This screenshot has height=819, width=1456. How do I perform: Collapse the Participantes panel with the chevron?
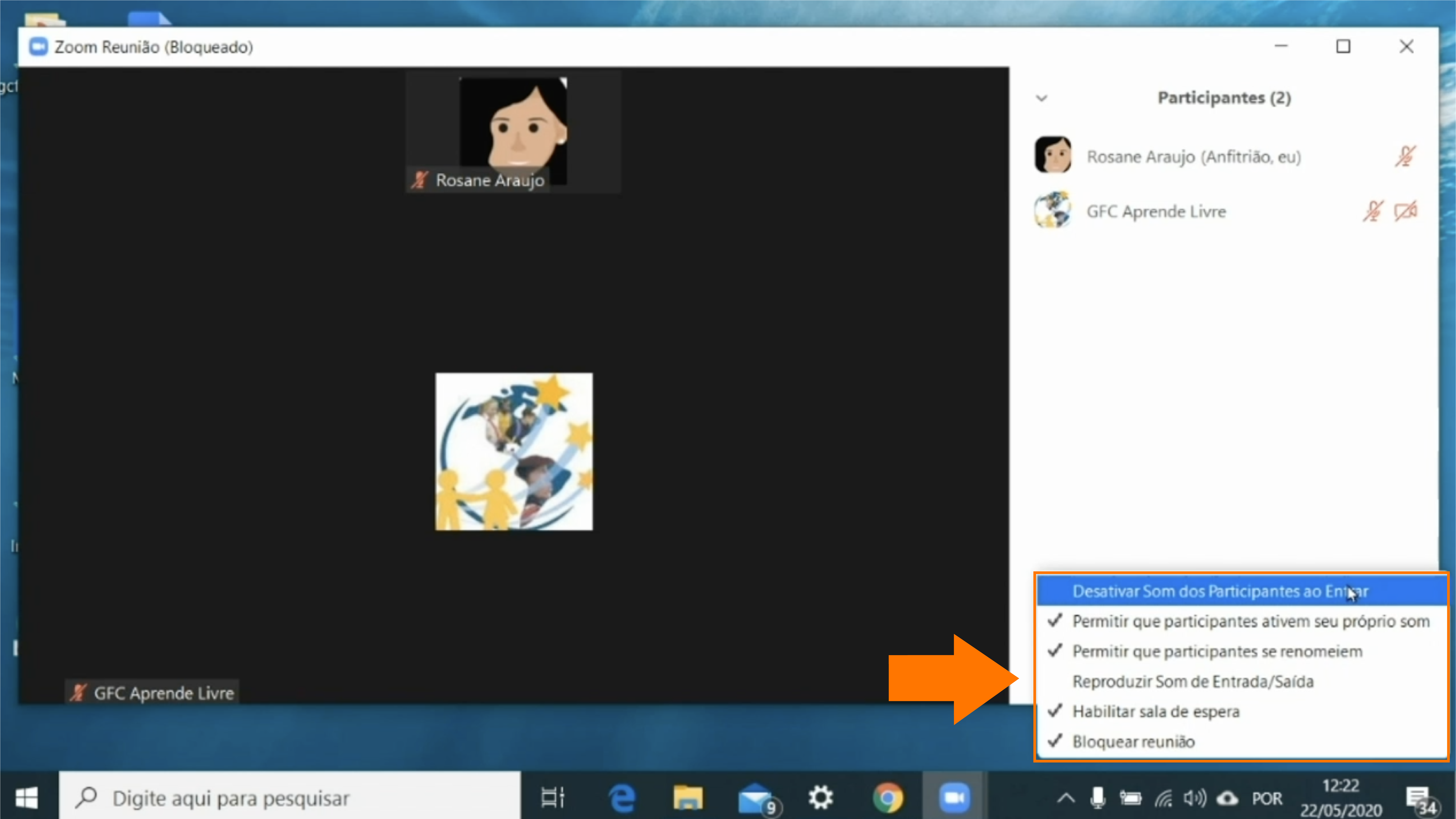(x=1042, y=98)
